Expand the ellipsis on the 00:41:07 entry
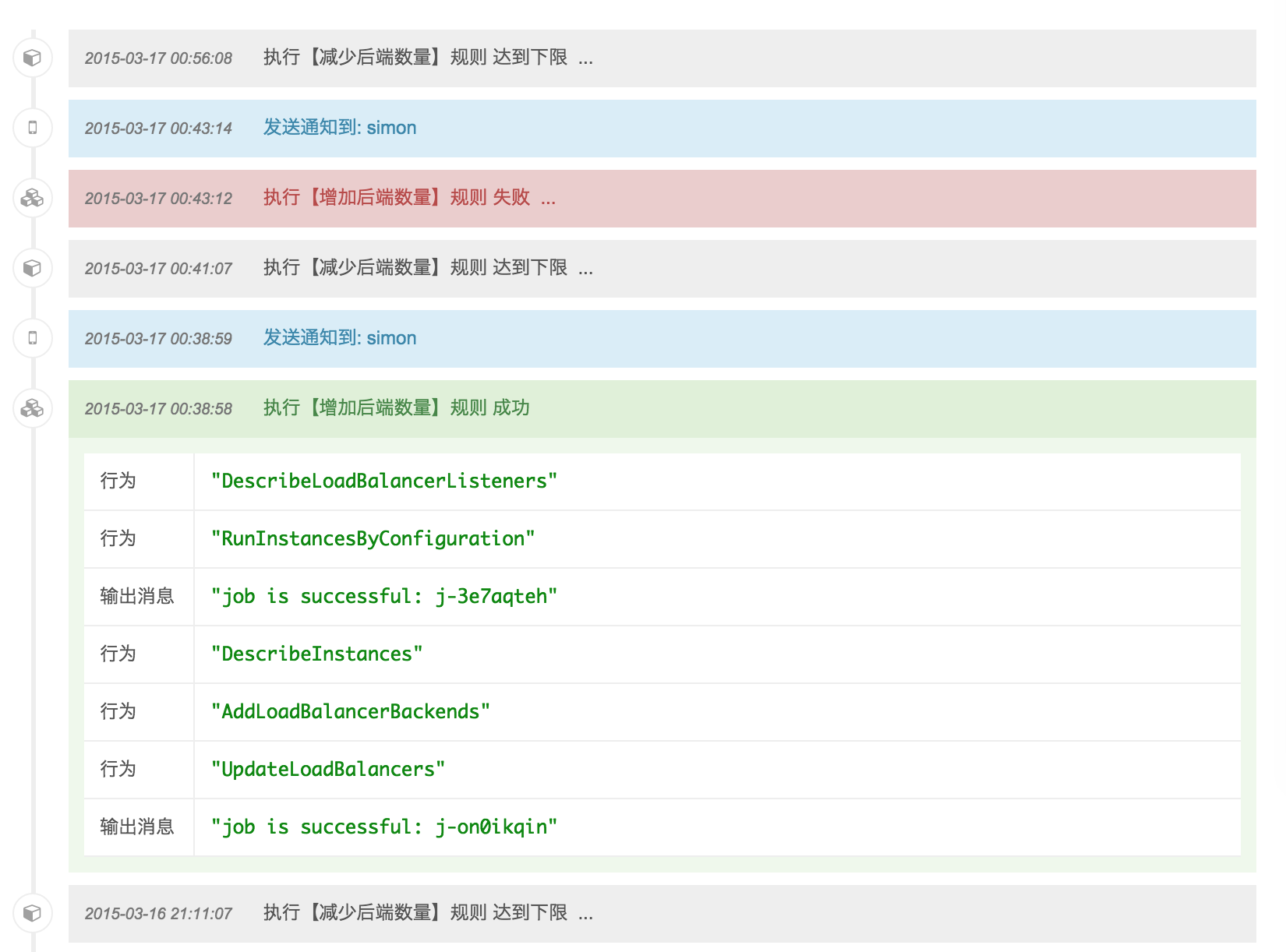The height and width of the screenshot is (952, 1286). 585,270
